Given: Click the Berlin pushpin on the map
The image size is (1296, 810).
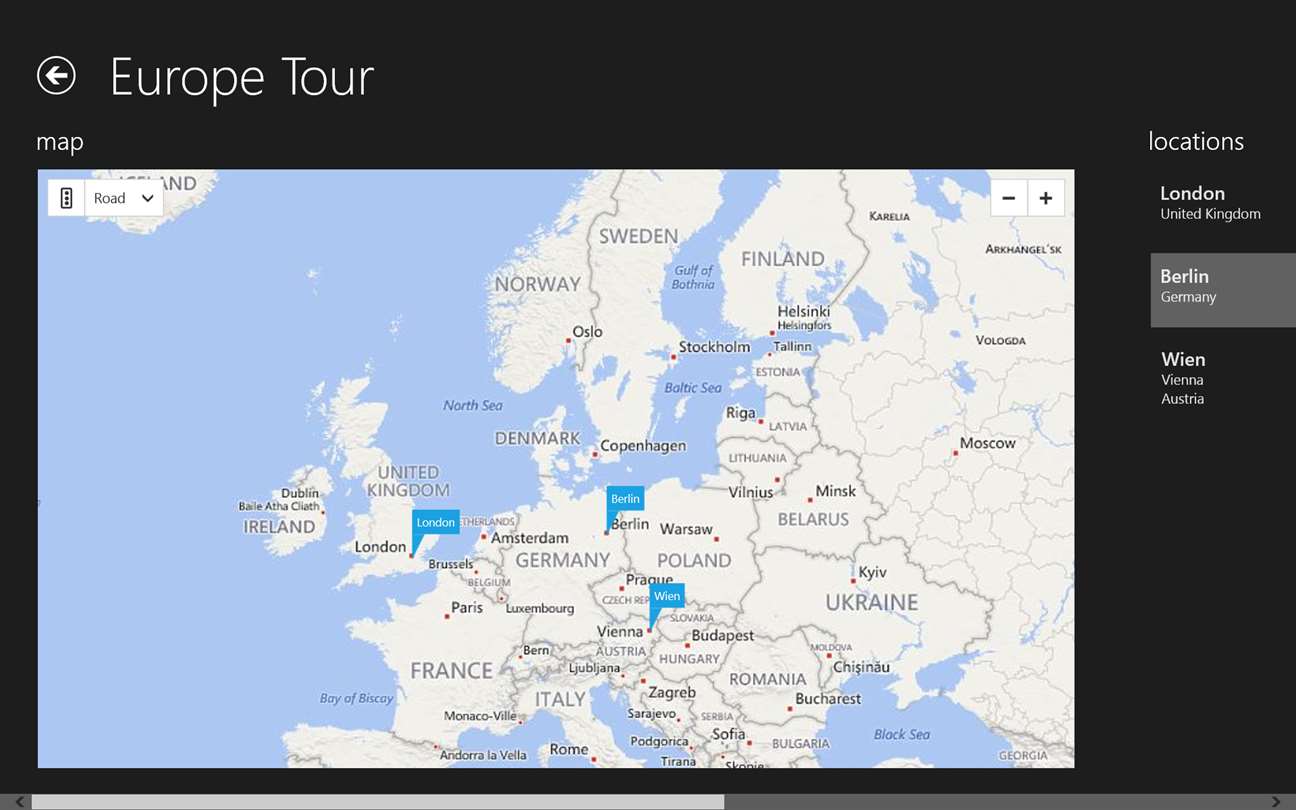Looking at the screenshot, I should tap(625, 499).
